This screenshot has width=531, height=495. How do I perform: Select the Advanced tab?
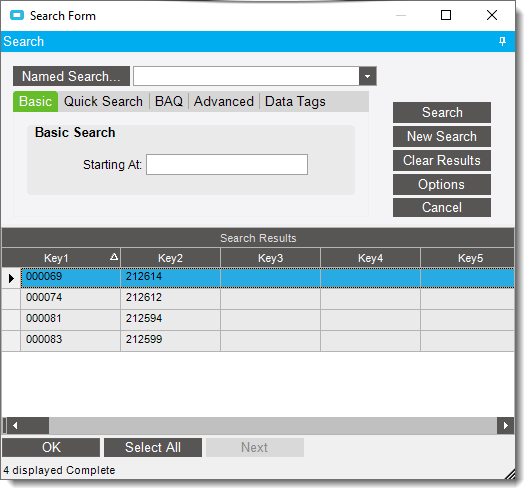224,102
